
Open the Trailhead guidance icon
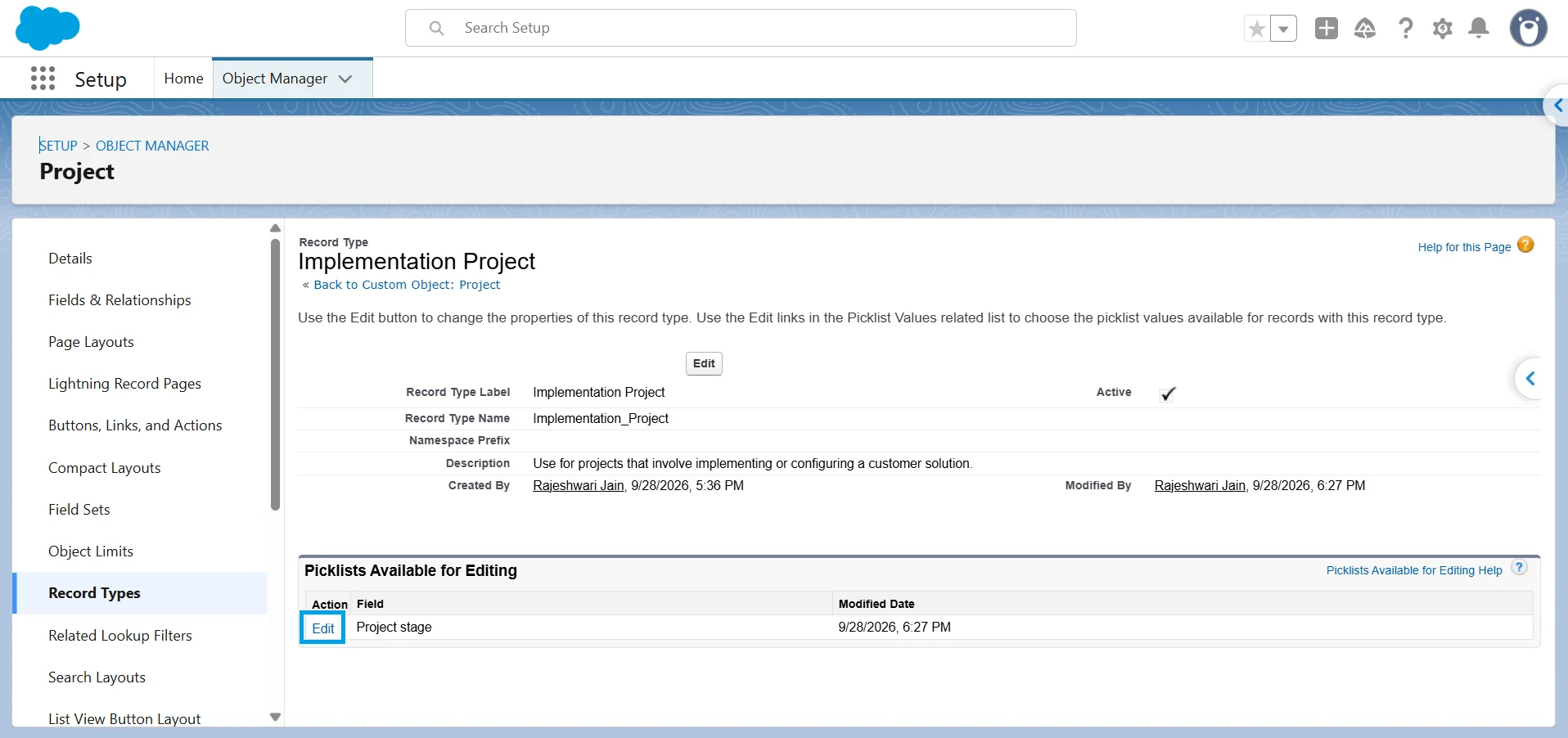coord(1365,29)
